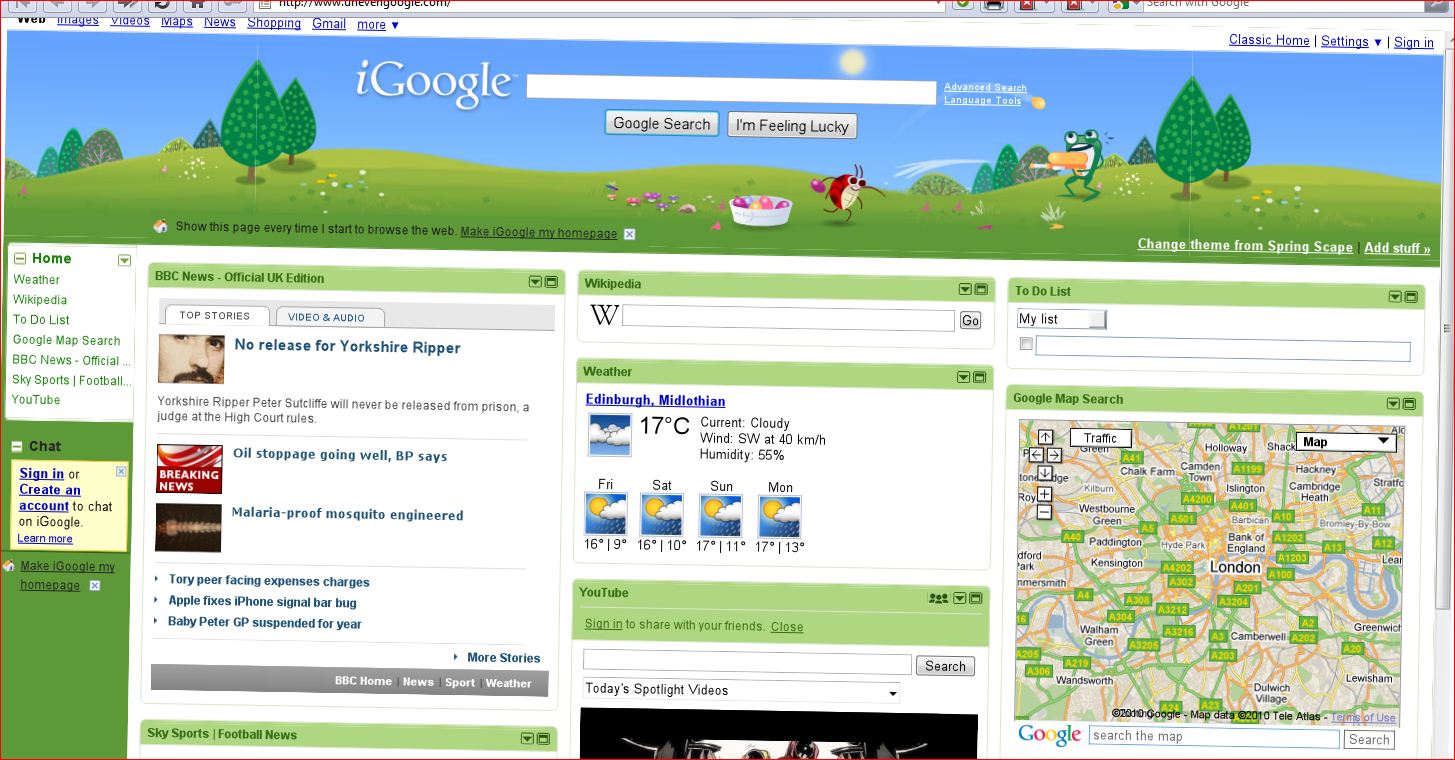Open the BBC News gadget menu arrow
This screenshot has width=1455, height=760.
pyautogui.click(x=535, y=282)
